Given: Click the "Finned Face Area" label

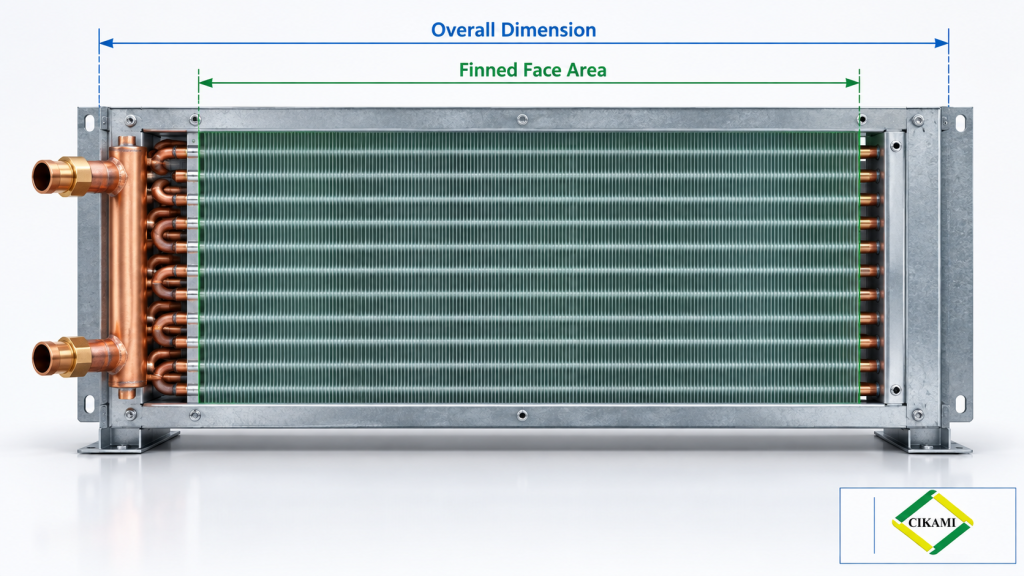Looking at the screenshot, I should pyautogui.click(x=532, y=70).
